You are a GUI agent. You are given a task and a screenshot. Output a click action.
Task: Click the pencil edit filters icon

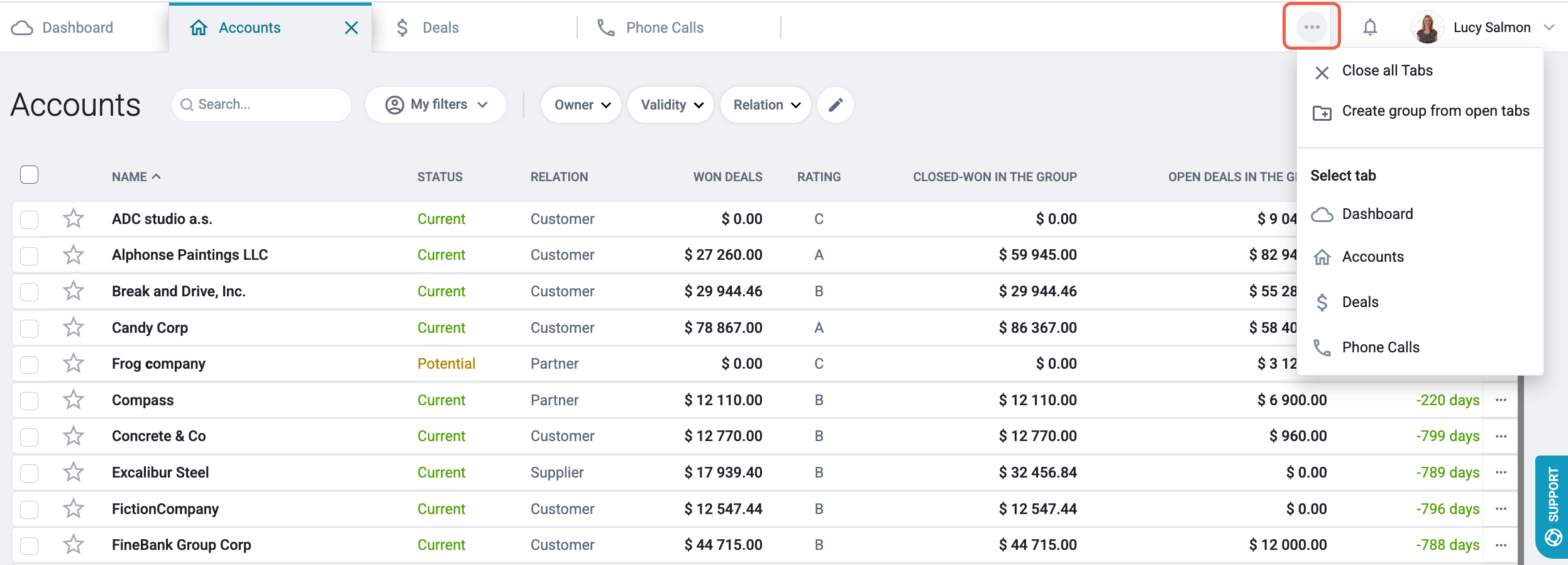tap(835, 104)
